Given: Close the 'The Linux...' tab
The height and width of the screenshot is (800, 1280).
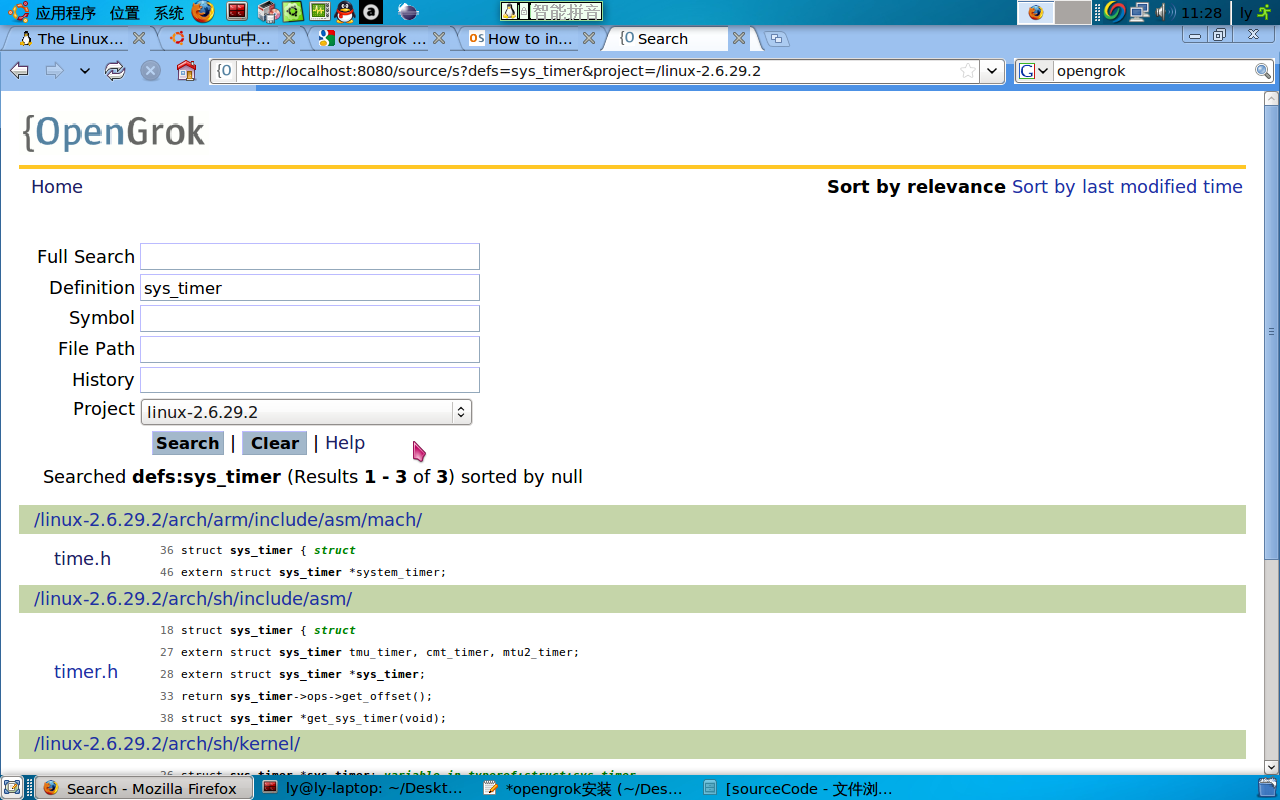Looking at the screenshot, I should coord(139,38).
